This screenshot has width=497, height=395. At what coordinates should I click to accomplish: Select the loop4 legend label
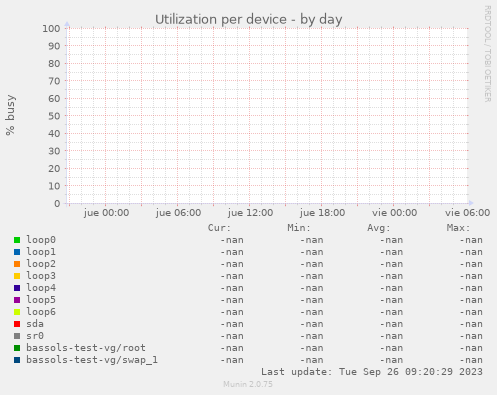(41, 288)
